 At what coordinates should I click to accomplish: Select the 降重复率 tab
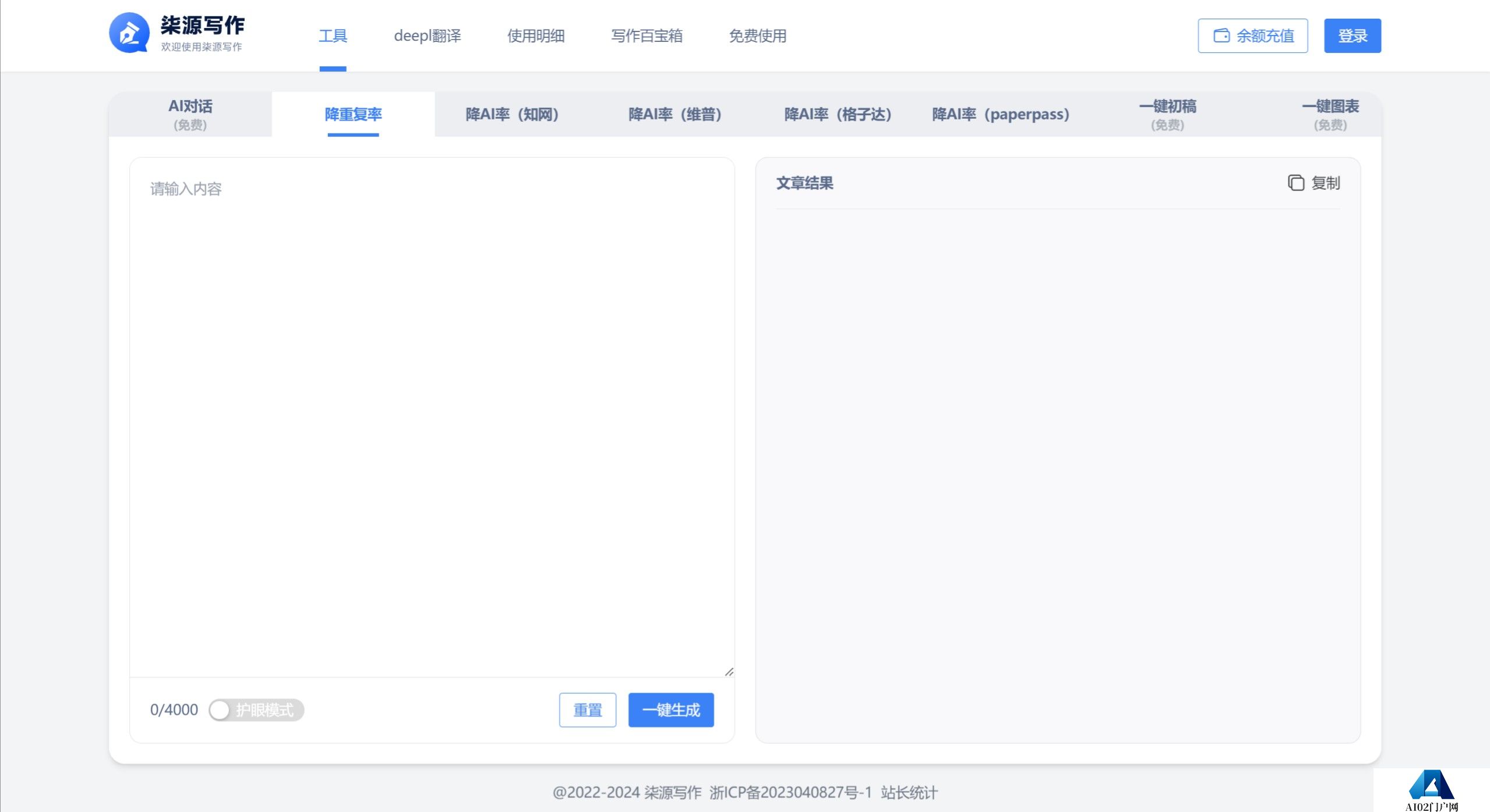[353, 114]
